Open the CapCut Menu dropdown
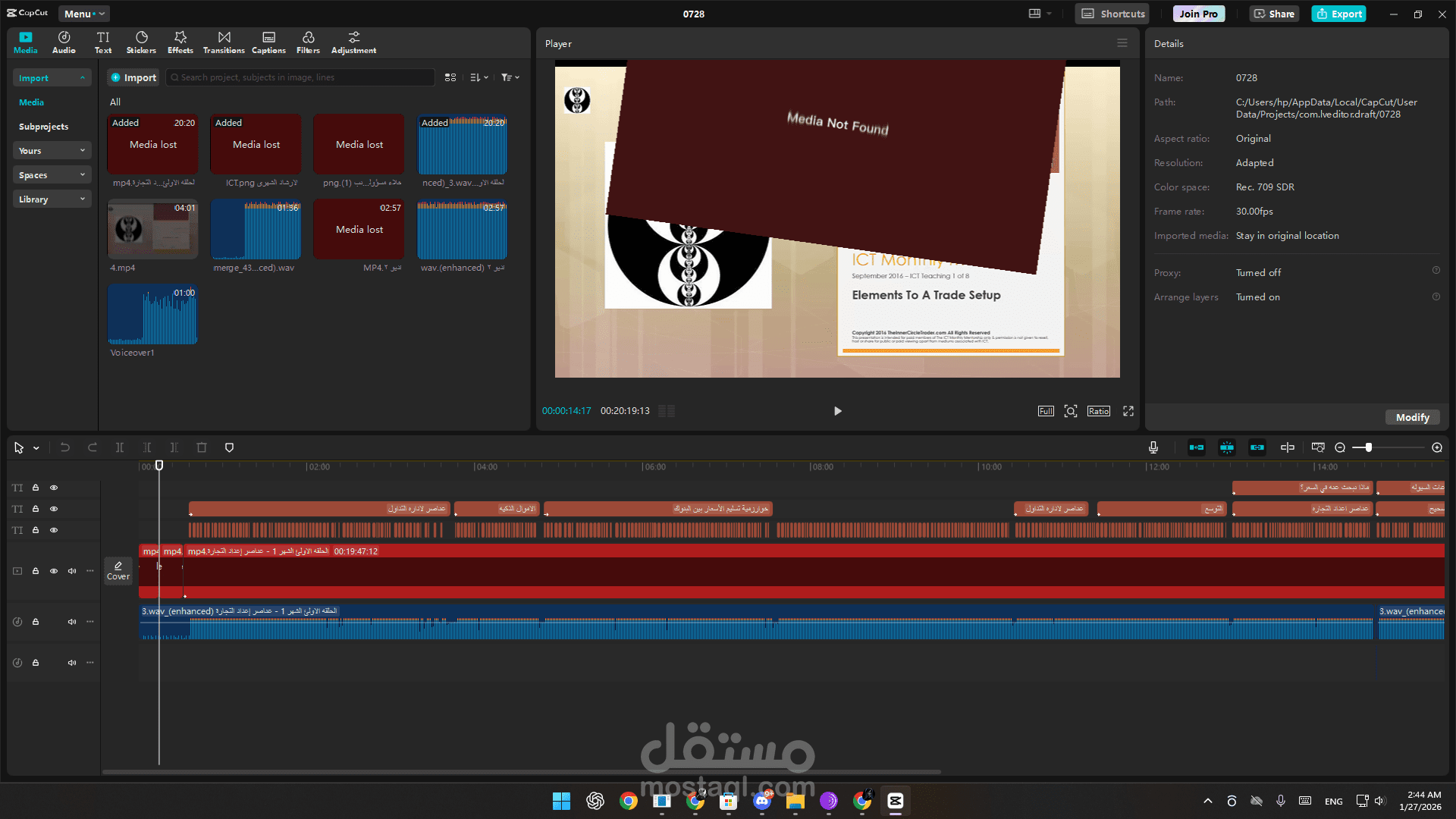The width and height of the screenshot is (1456, 819). tap(83, 14)
